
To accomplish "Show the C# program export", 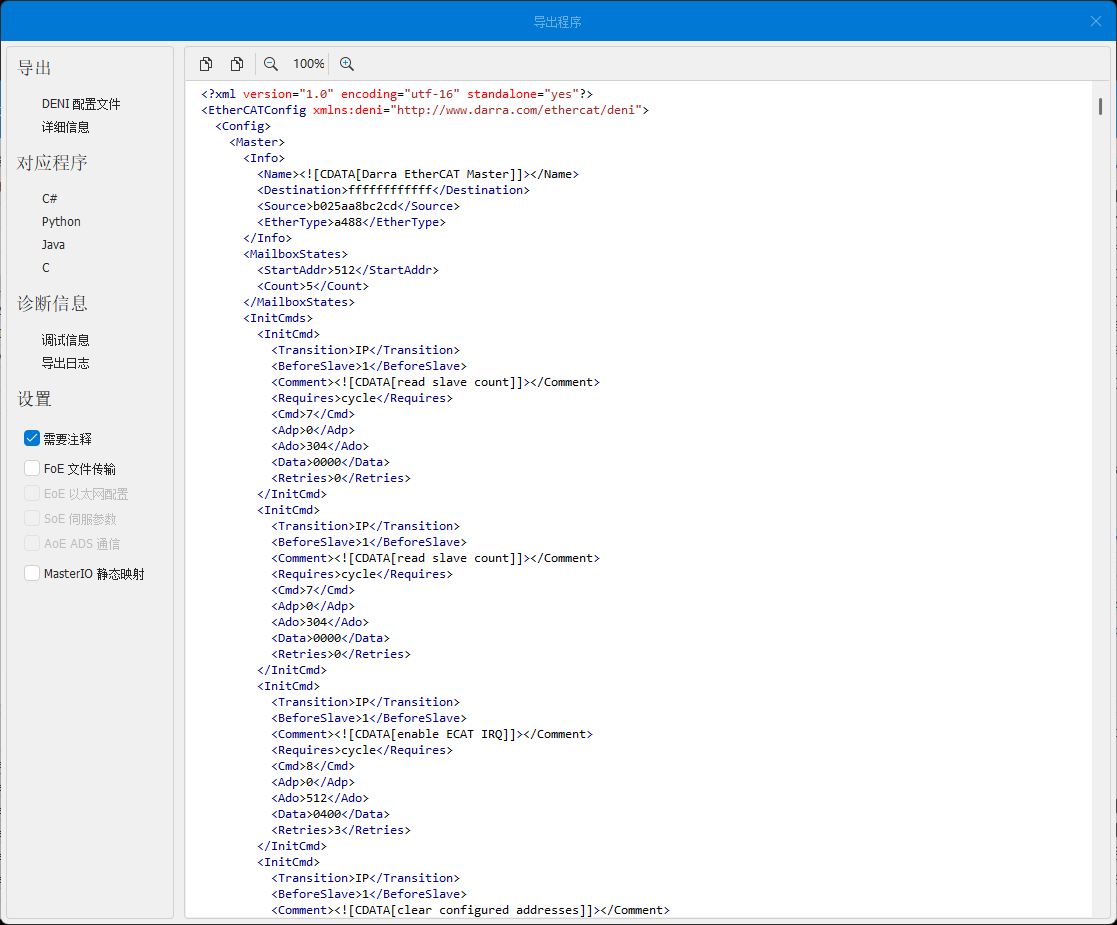I will 50,199.
